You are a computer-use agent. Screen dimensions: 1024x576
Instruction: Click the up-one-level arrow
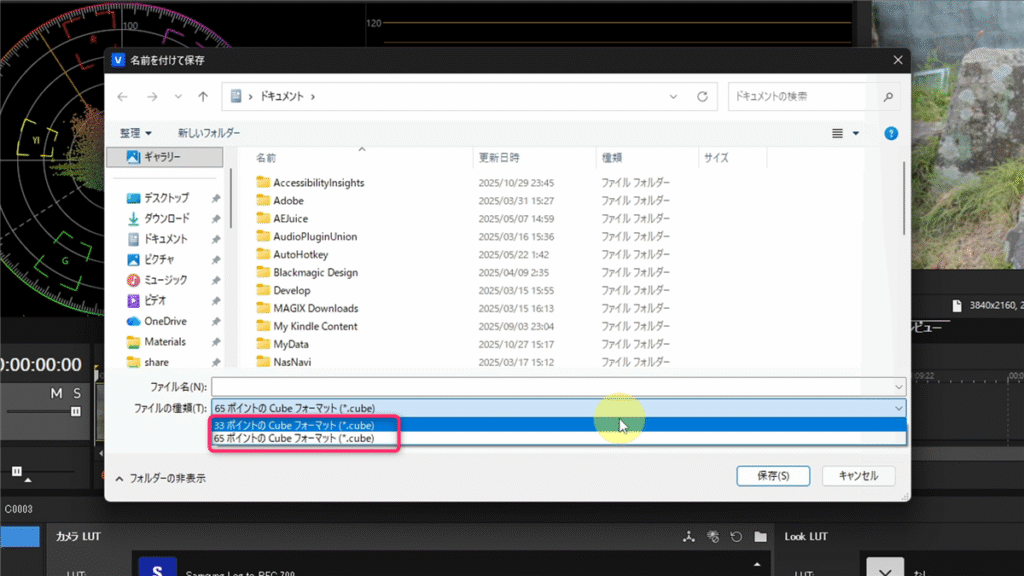click(203, 97)
